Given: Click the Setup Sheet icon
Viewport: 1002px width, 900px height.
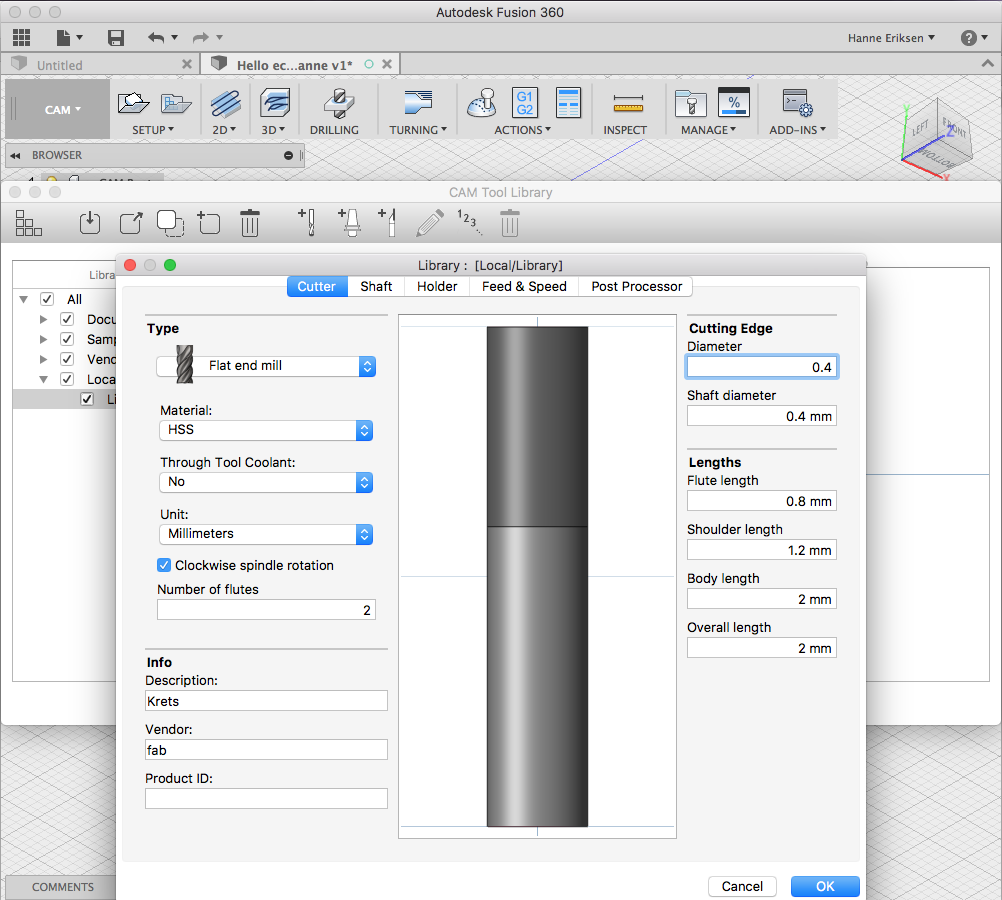Looking at the screenshot, I should (x=568, y=103).
